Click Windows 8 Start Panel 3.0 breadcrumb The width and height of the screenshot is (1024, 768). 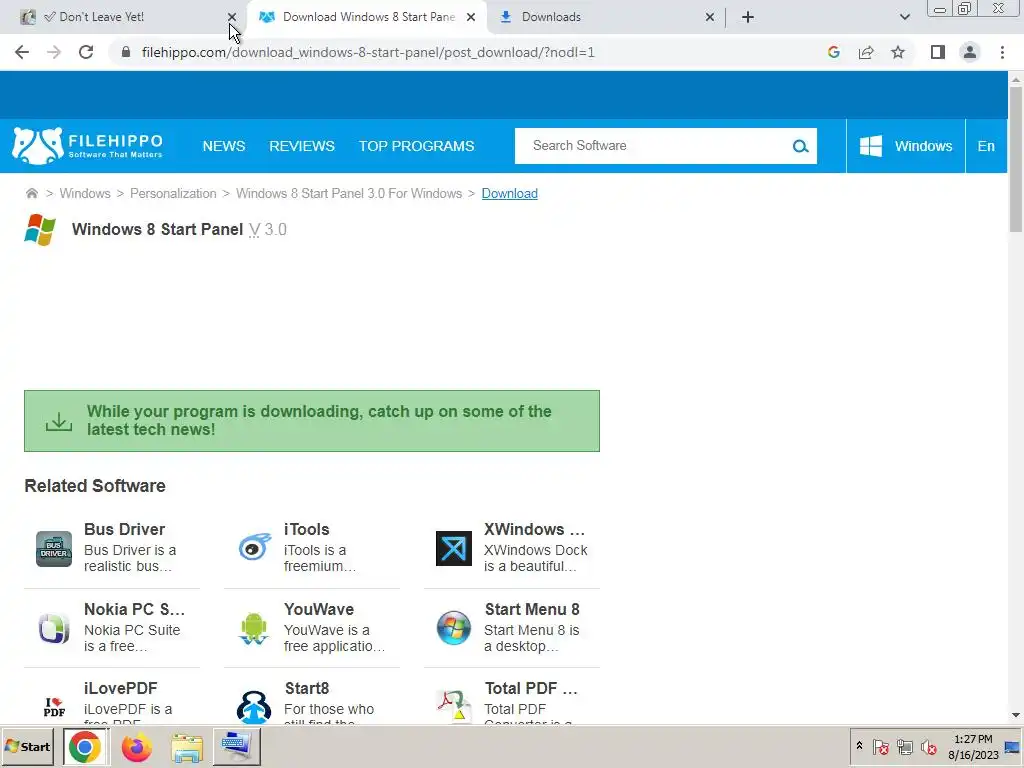(349, 193)
